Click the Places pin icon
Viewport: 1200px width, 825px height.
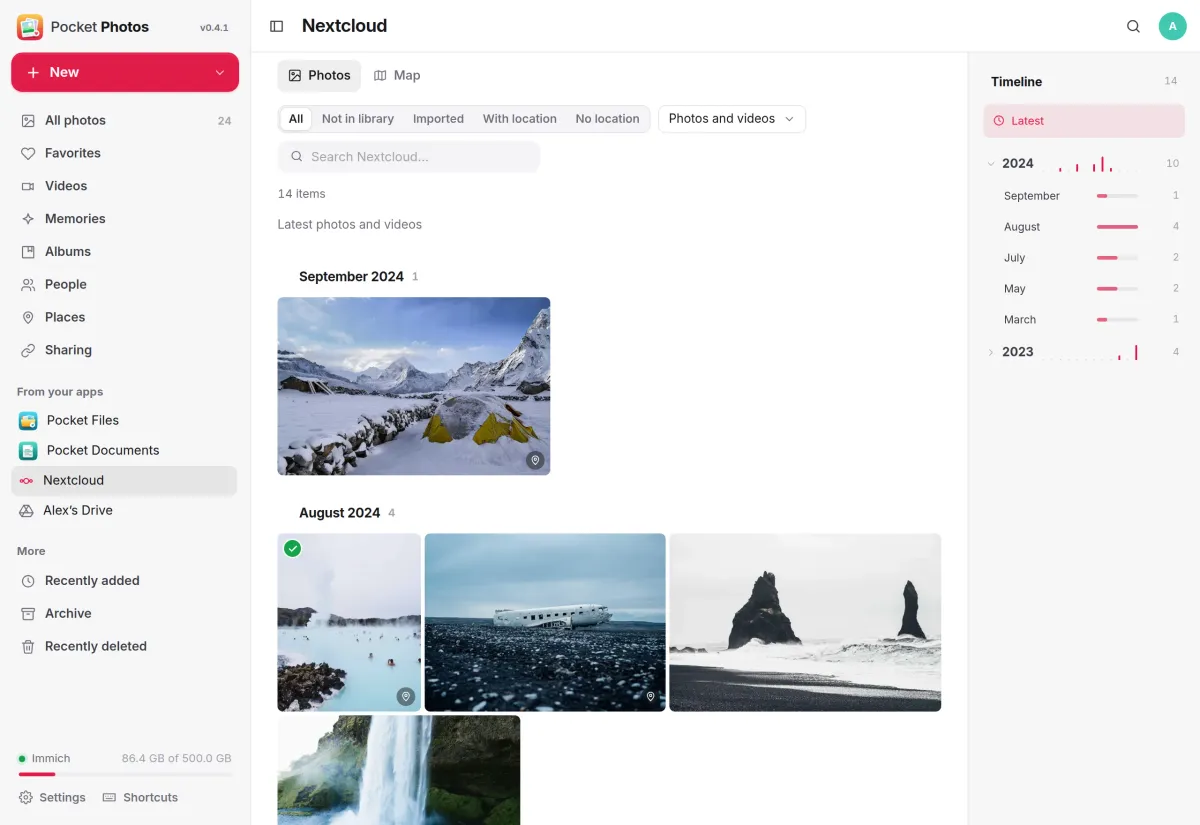pyautogui.click(x=28, y=317)
